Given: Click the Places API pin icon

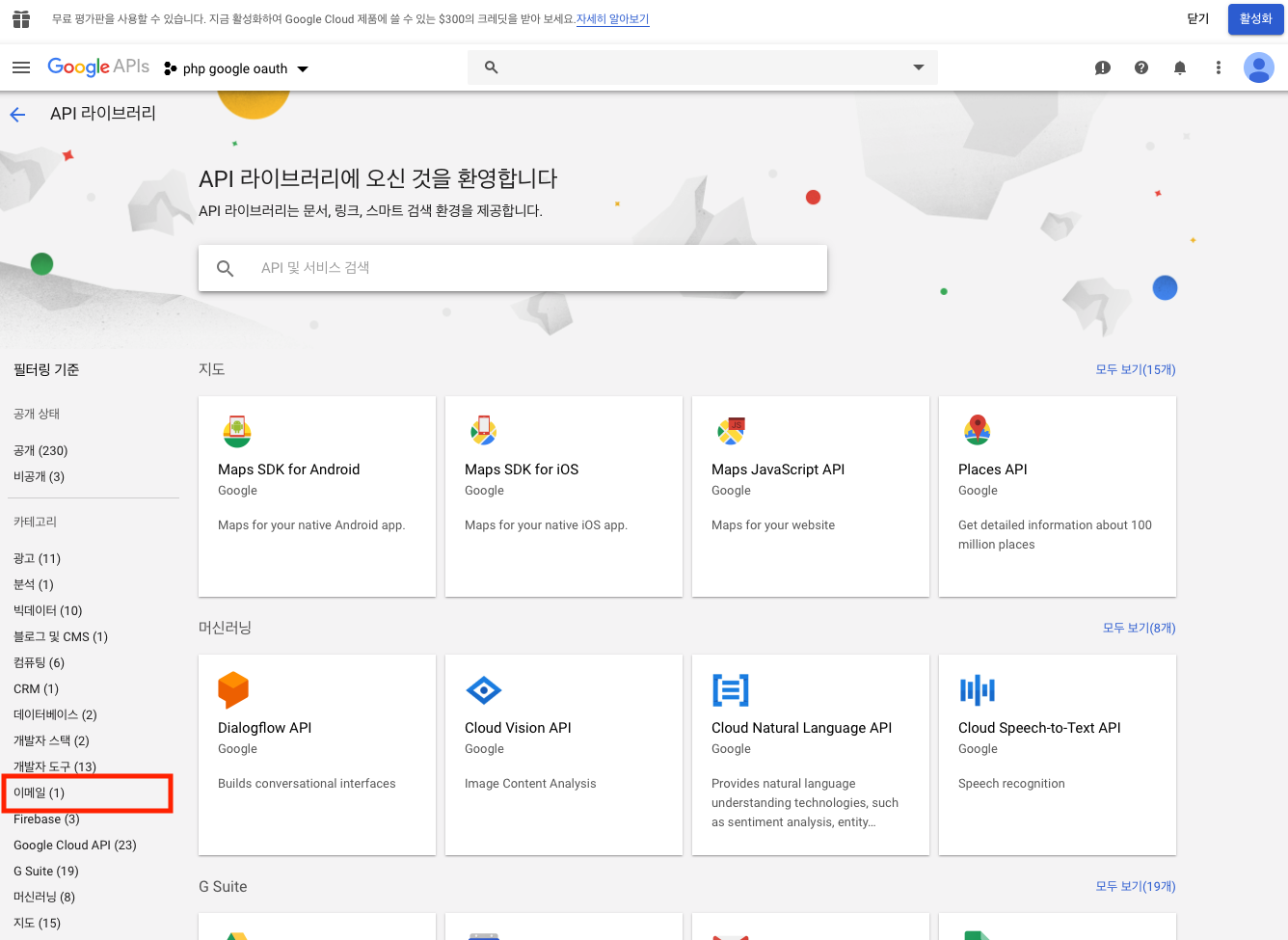Looking at the screenshot, I should [978, 430].
